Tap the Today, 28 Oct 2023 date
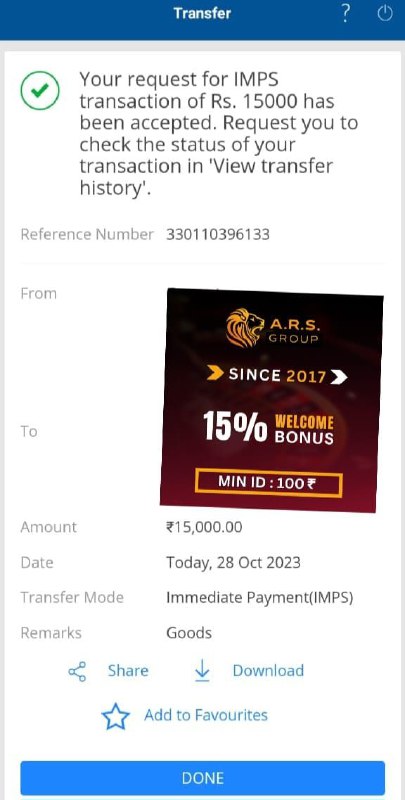 [x=233, y=563]
